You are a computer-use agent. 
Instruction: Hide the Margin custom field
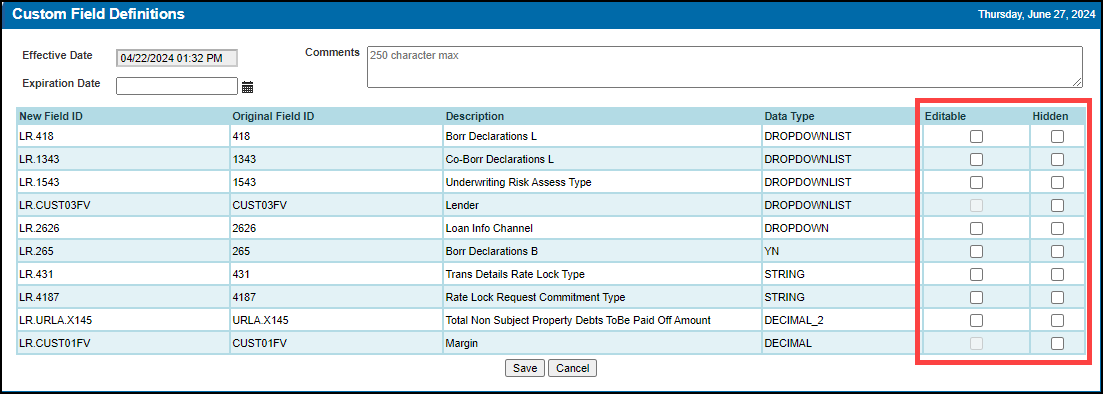(x=1057, y=343)
